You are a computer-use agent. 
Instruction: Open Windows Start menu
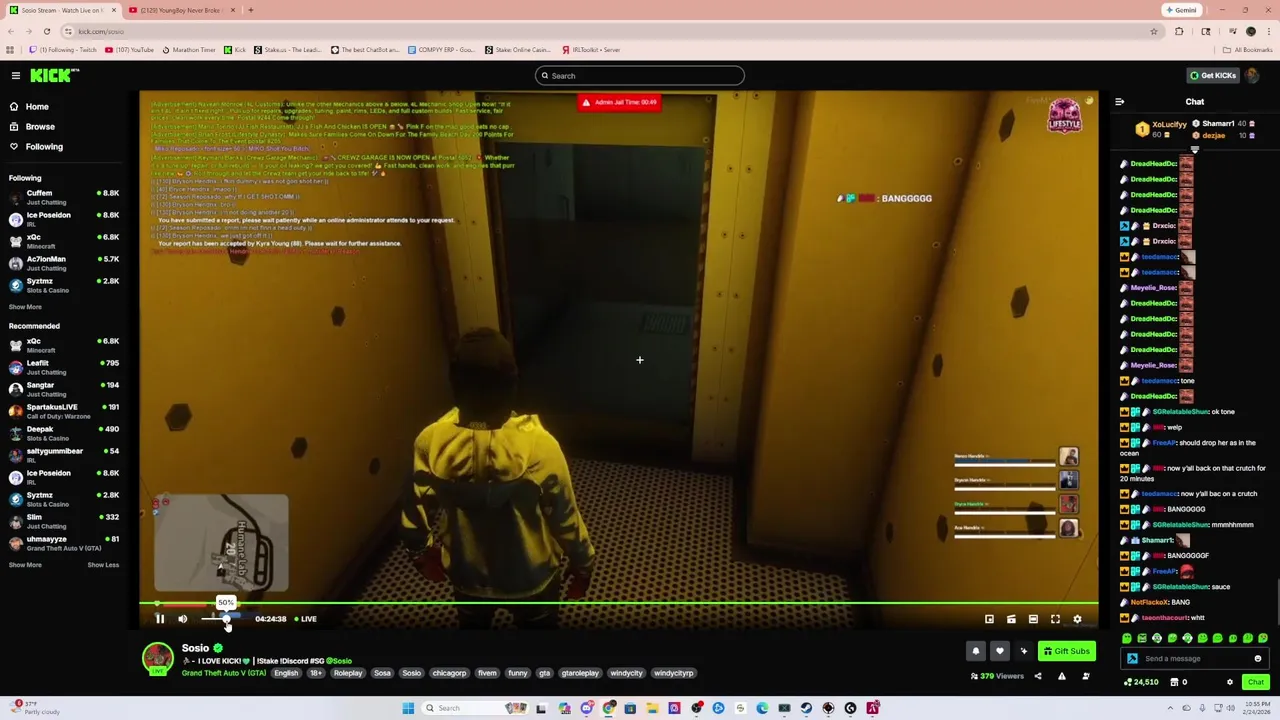(x=408, y=708)
